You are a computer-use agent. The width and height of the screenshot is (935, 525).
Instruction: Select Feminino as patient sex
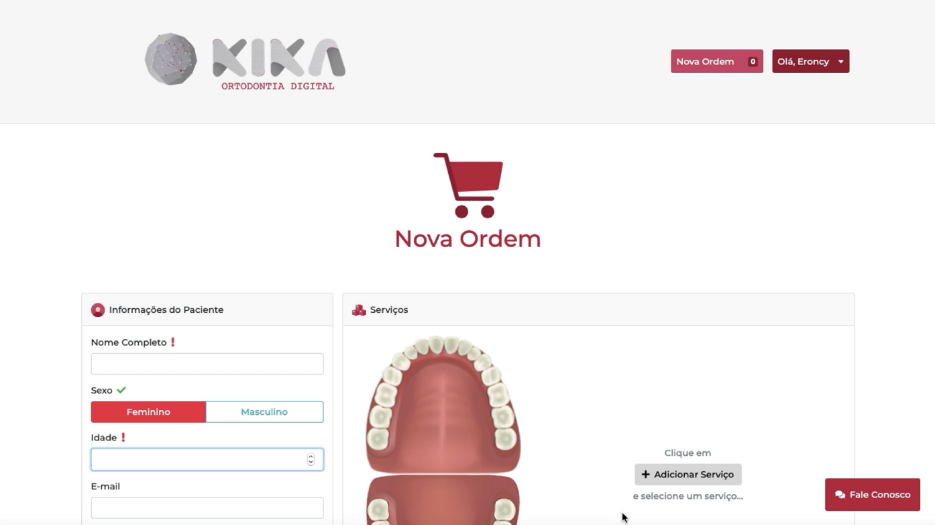coord(148,412)
